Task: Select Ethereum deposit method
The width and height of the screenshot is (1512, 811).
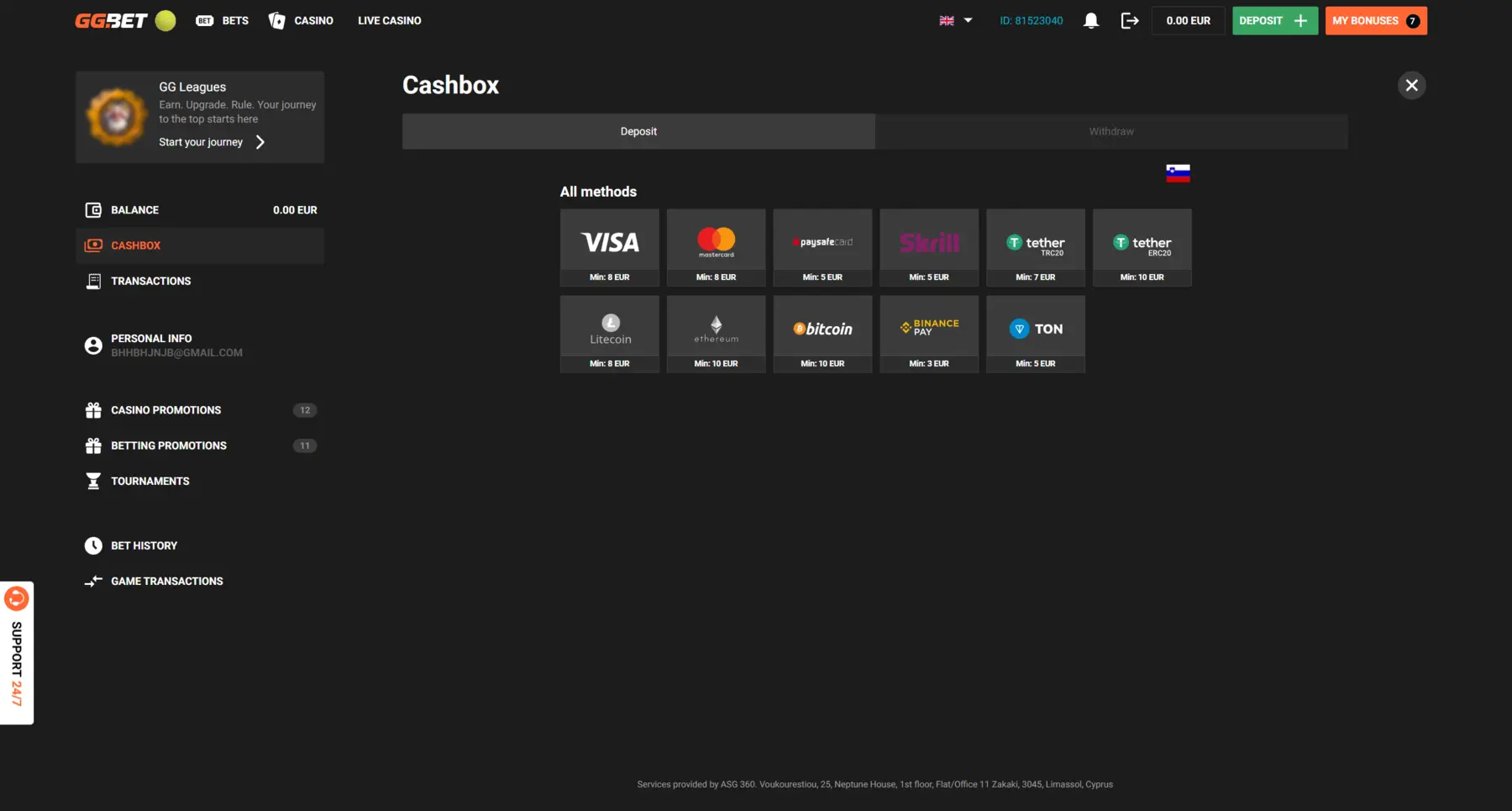Action: (x=717, y=334)
